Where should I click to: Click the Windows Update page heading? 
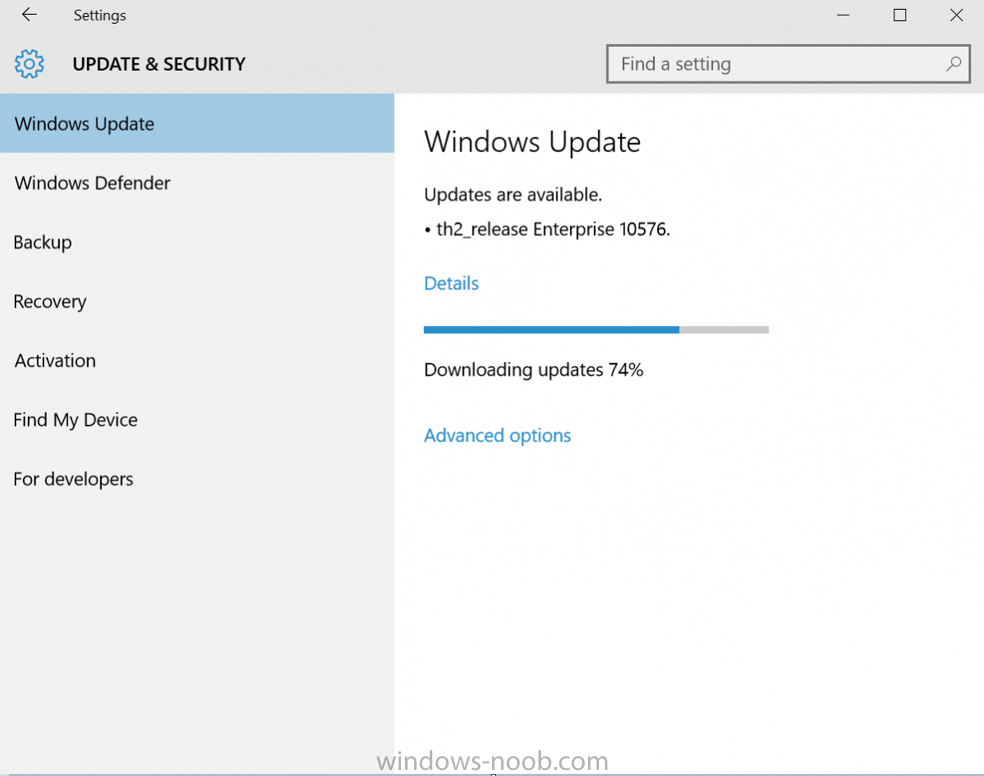tap(532, 142)
